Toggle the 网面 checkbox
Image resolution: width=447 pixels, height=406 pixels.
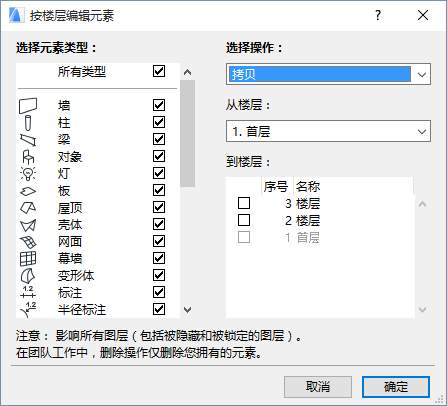point(159,241)
